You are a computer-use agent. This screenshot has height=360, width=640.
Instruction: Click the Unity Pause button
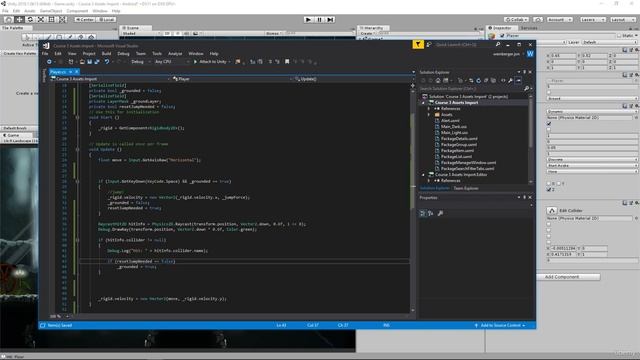tap(320, 20)
